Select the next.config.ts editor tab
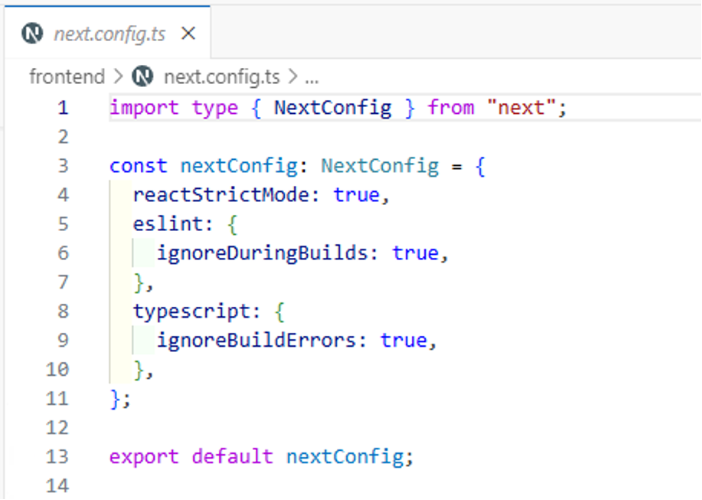Image resolution: width=702 pixels, height=500 pixels. coord(107,33)
